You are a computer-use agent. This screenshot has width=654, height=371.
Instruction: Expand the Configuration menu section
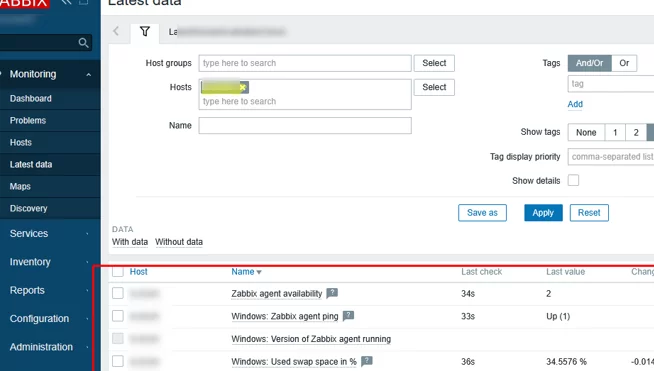[50, 318]
